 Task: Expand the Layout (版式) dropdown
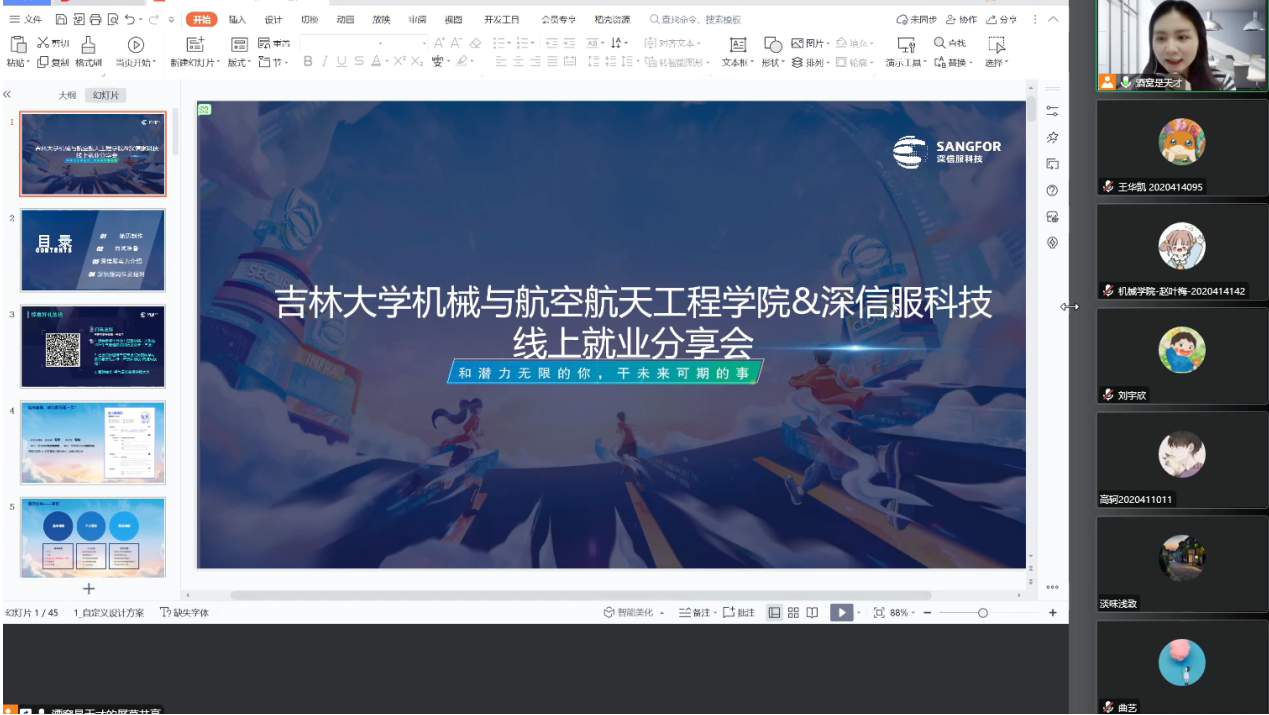pos(239,62)
